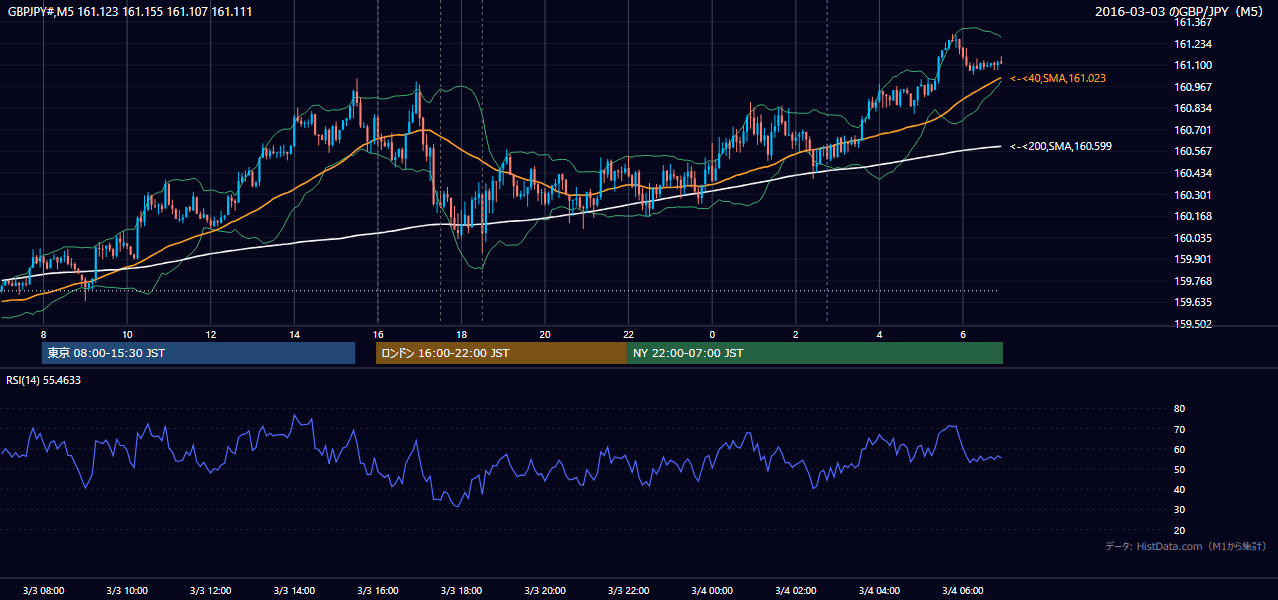Click hour label 14 beneath the price chart
The image size is (1278, 600).
pos(294,334)
